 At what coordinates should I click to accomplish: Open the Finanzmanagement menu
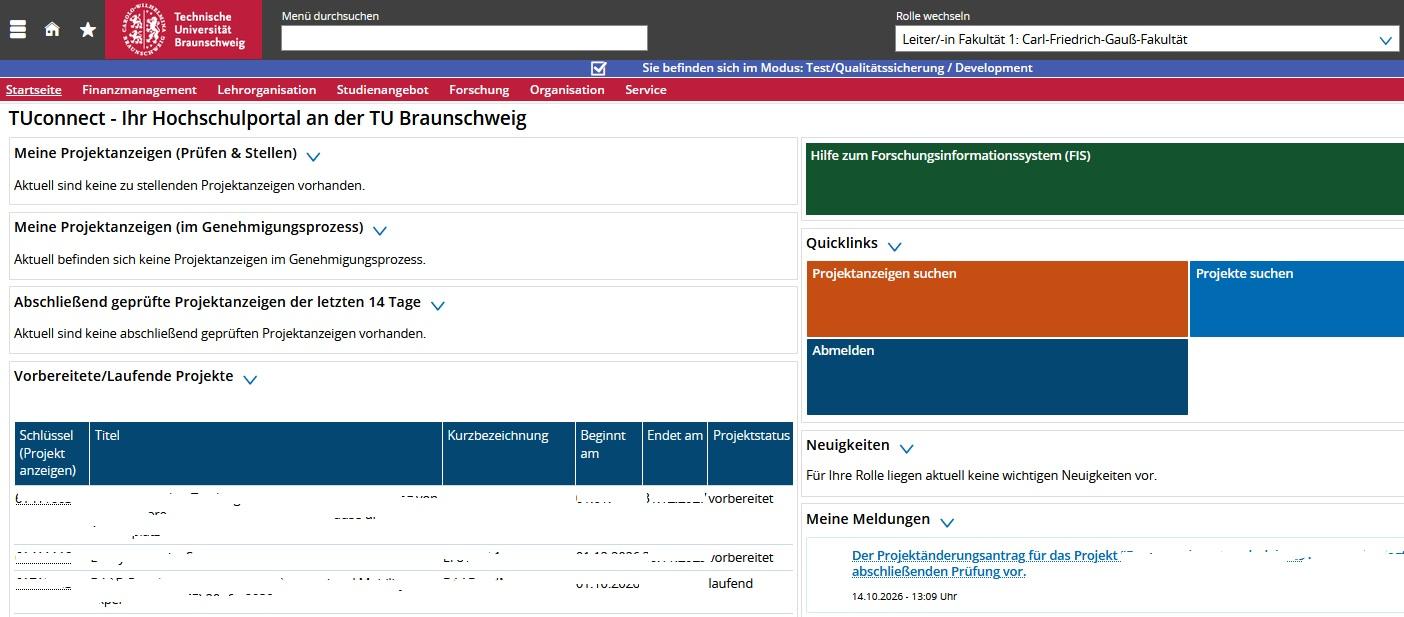139,90
